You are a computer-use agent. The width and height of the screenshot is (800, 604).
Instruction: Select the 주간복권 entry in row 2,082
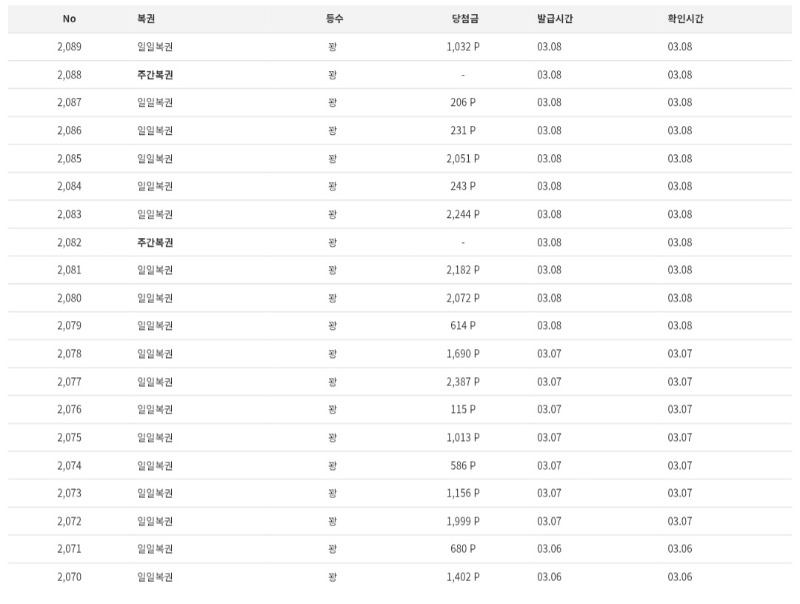(155, 243)
